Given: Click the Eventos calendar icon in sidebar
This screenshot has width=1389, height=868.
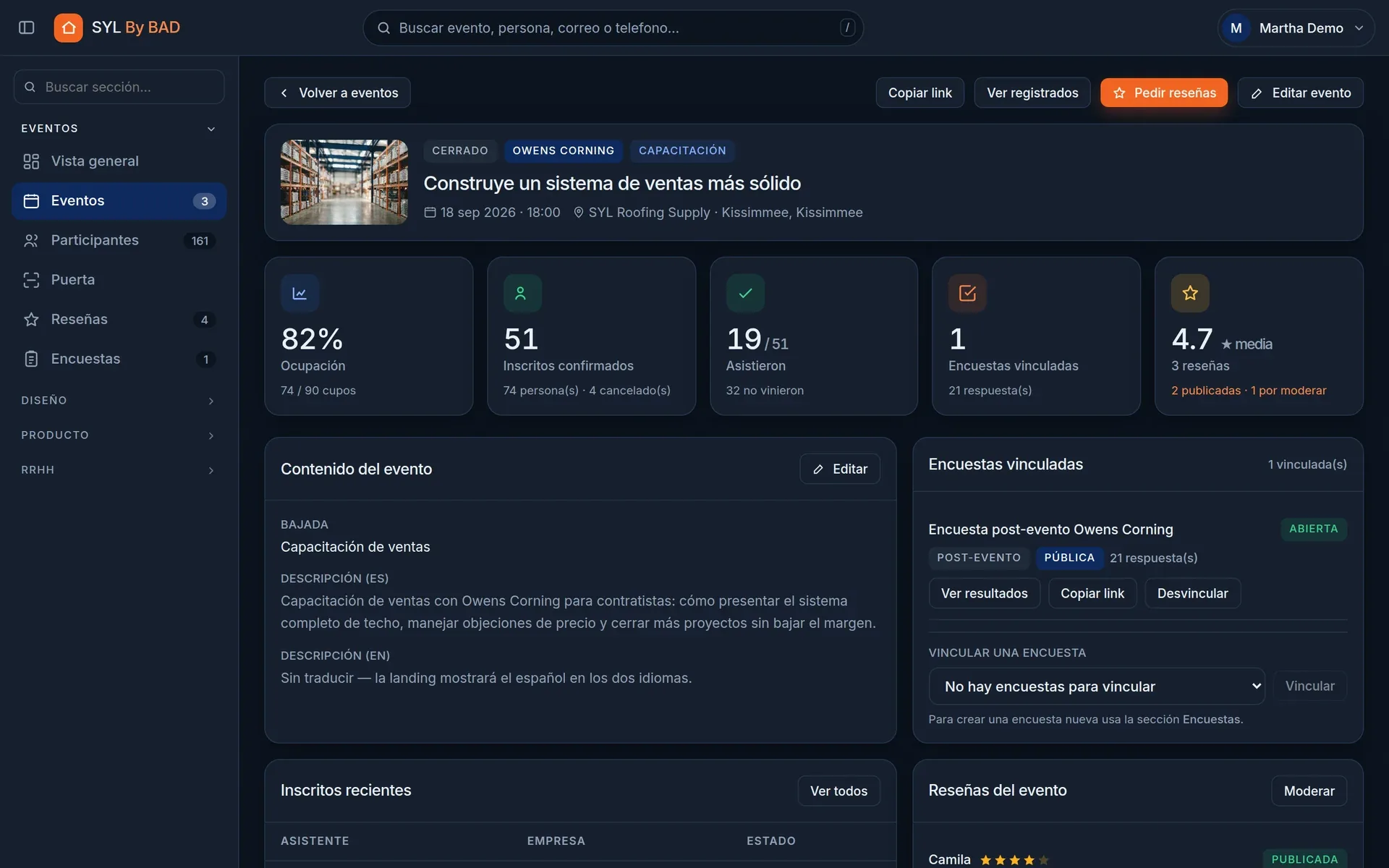Looking at the screenshot, I should point(31,201).
